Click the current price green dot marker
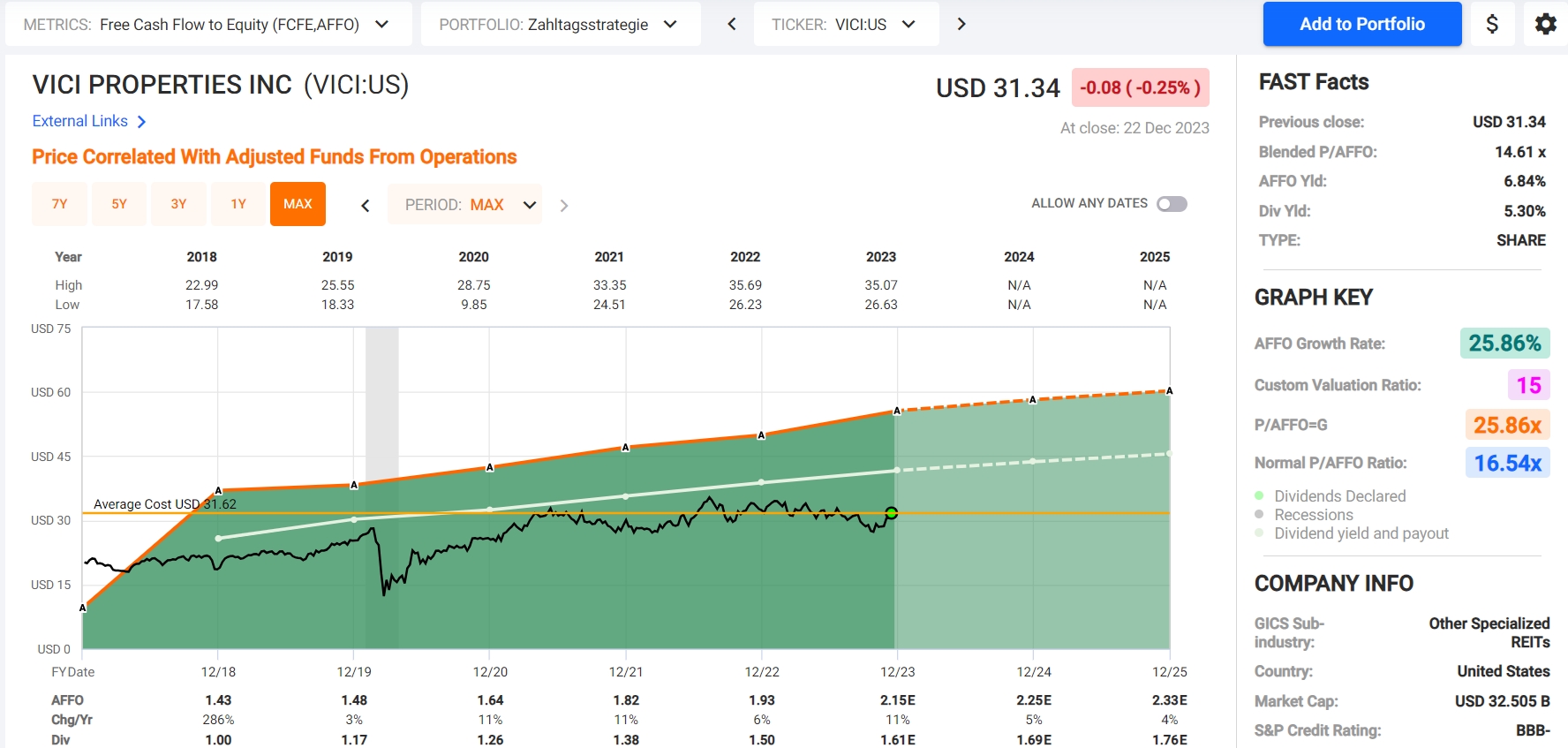The height and width of the screenshot is (748, 1568). (x=892, y=513)
